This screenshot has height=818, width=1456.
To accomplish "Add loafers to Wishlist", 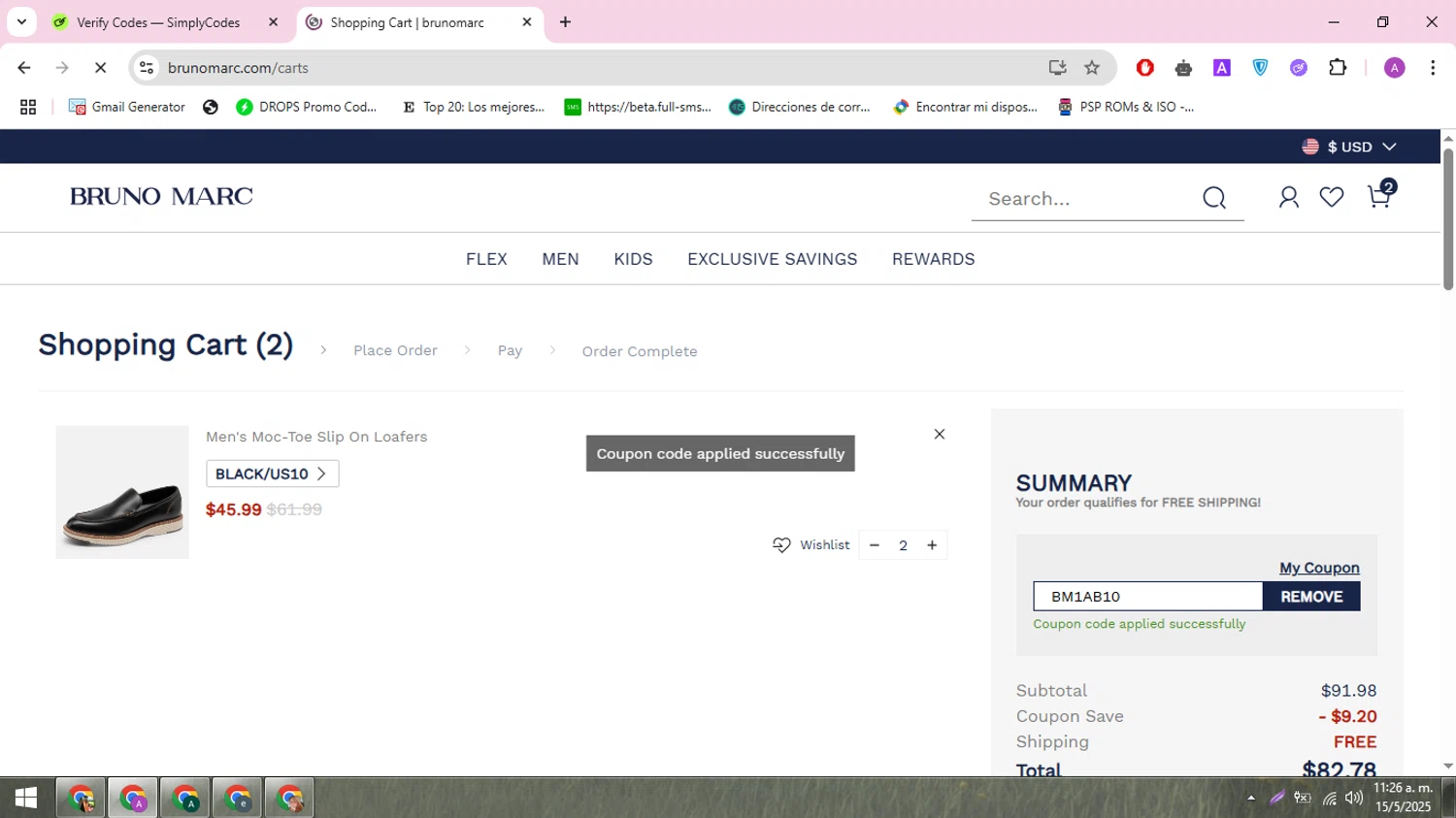I will [811, 545].
